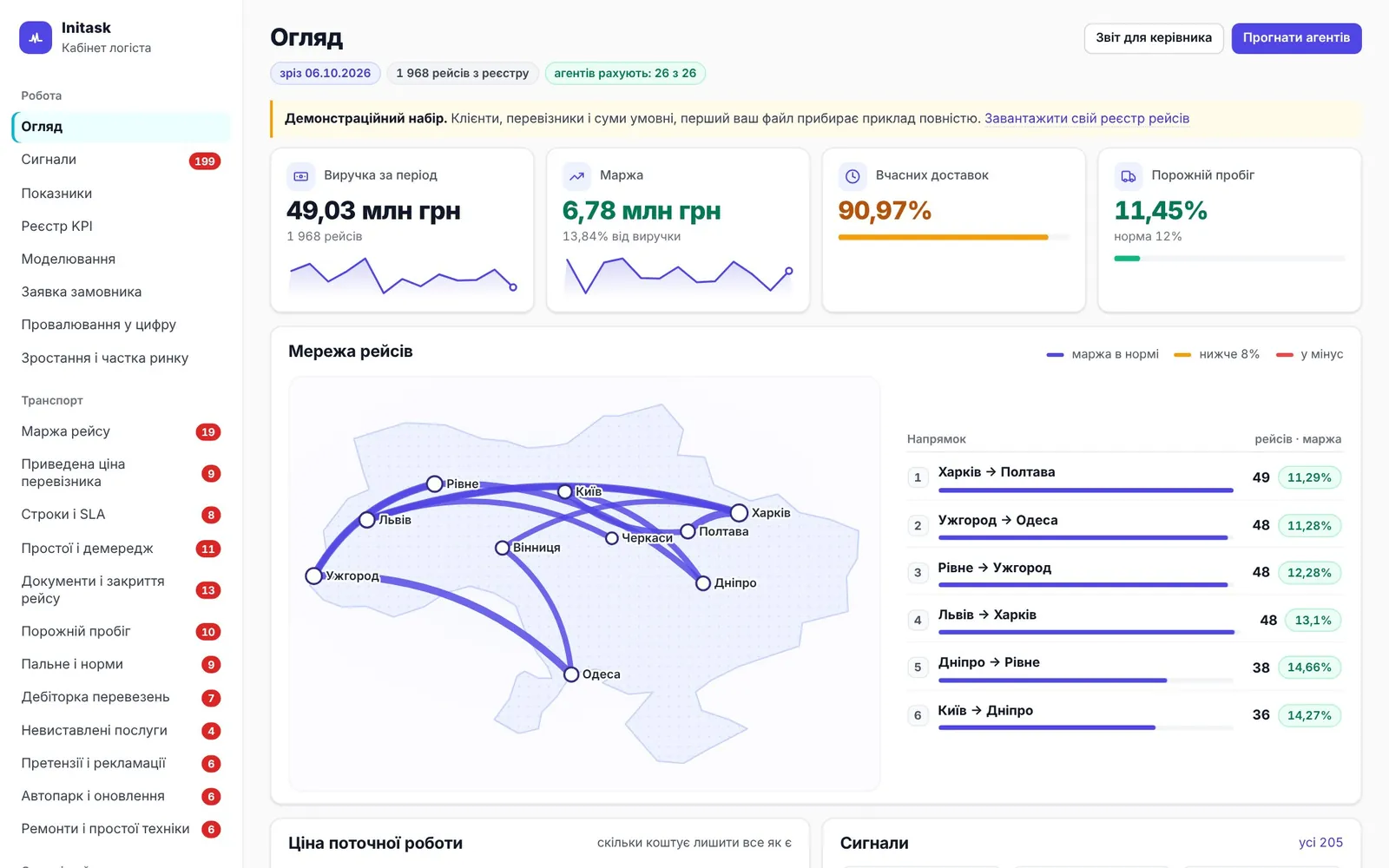
Task: Click the Вінниця node on the map
Action: pyautogui.click(x=502, y=548)
